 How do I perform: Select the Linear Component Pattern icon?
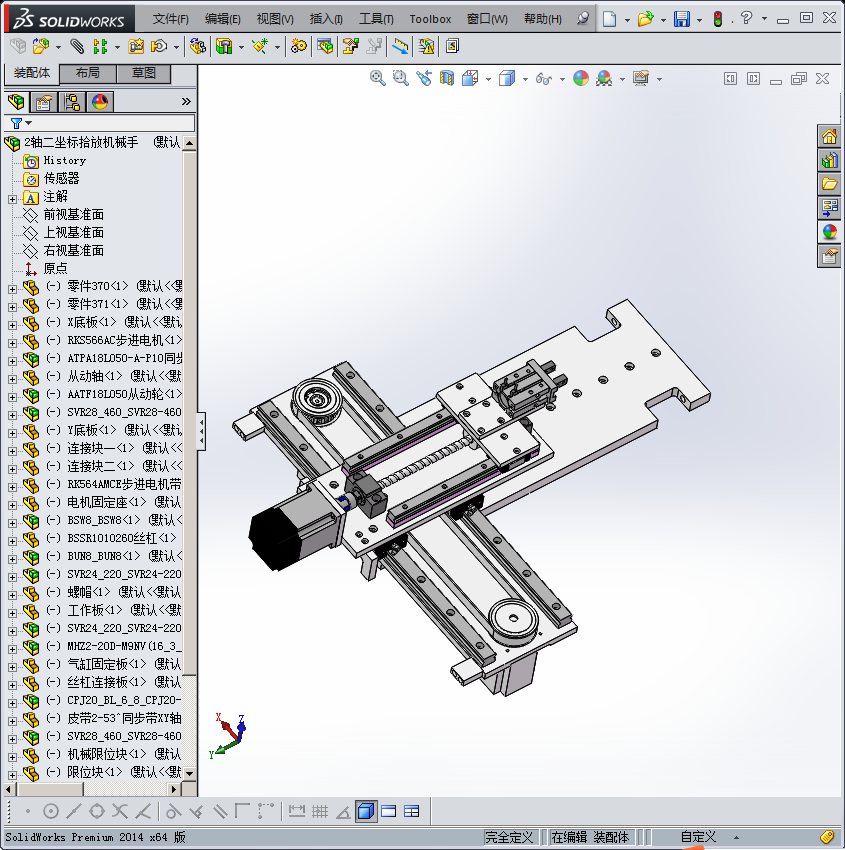click(100, 47)
